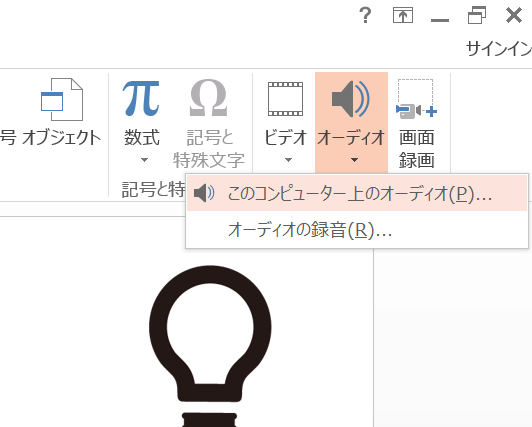
Task: Minimize the PowerPoint window
Action: pyautogui.click(x=440, y=20)
